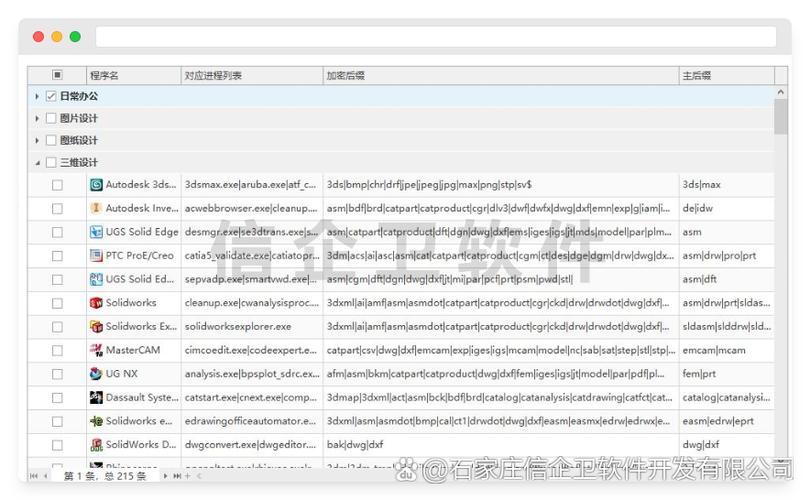Screen dimensions: 810x500
Task: Click the solidworksexplorer.exe process cell
Action: point(252,326)
